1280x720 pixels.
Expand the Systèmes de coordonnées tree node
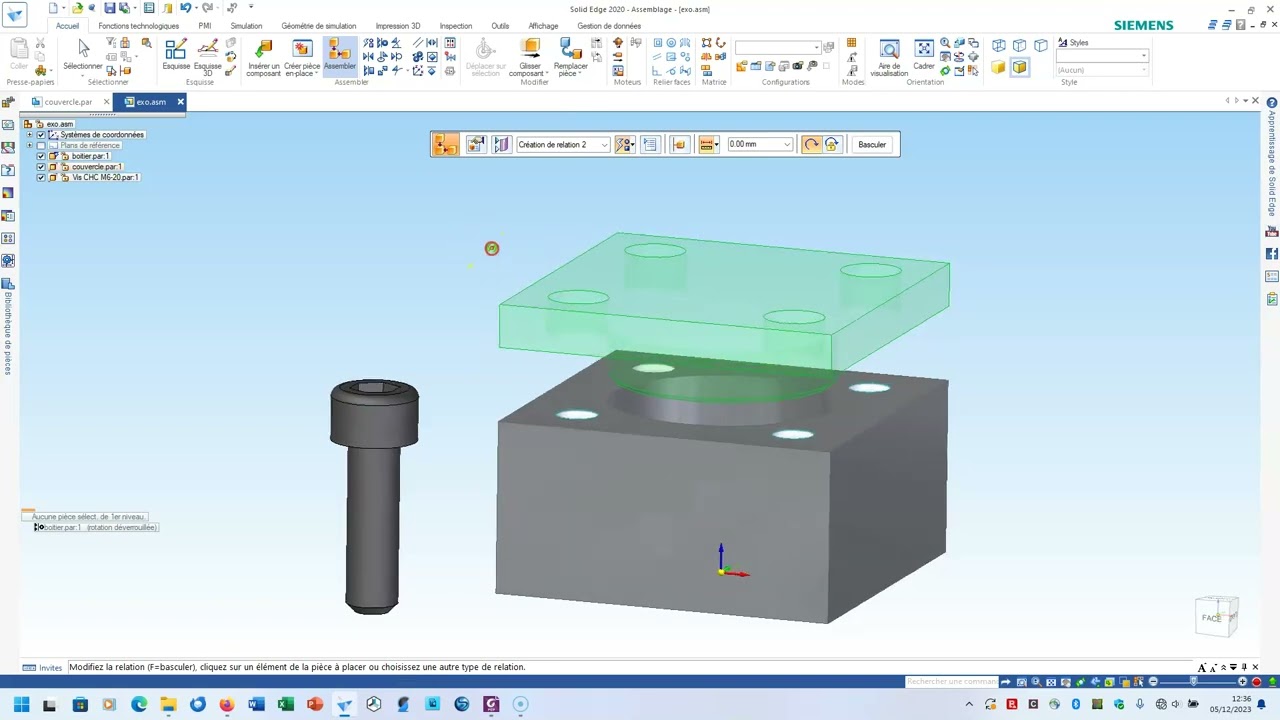(29, 135)
